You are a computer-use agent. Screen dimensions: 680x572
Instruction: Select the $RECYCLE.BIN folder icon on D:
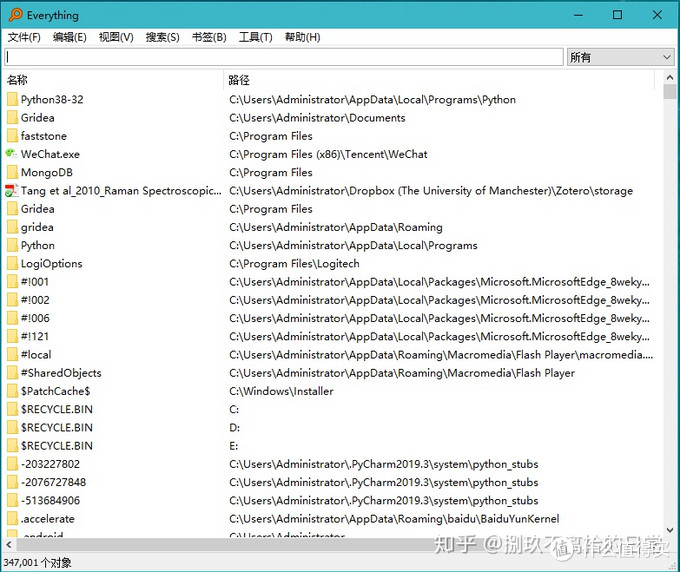[12, 427]
